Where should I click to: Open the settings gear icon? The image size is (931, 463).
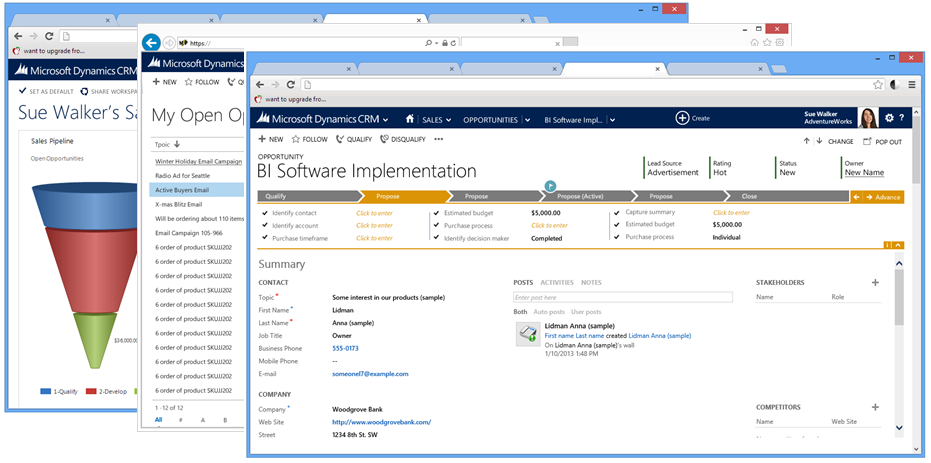(x=889, y=118)
